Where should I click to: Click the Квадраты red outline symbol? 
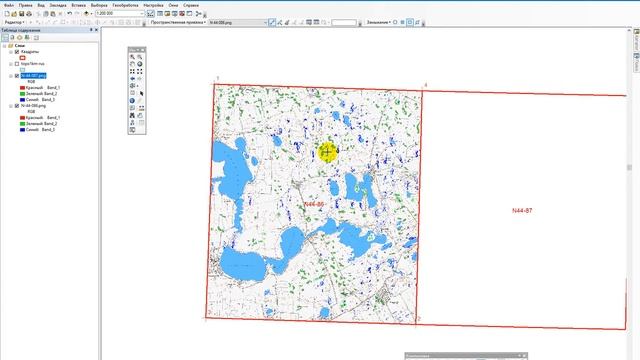pyautogui.click(x=22, y=58)
